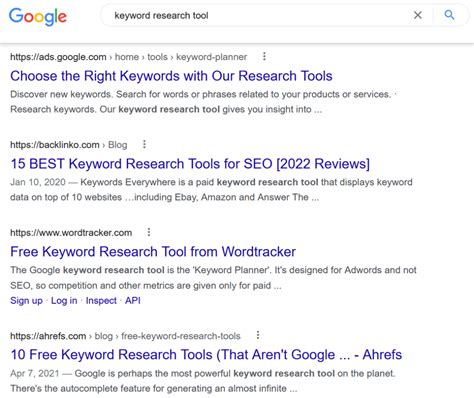Click the https://ahrefs.com blog URL breadcrumb
This screenshot has width=474, height=398.
125,336
